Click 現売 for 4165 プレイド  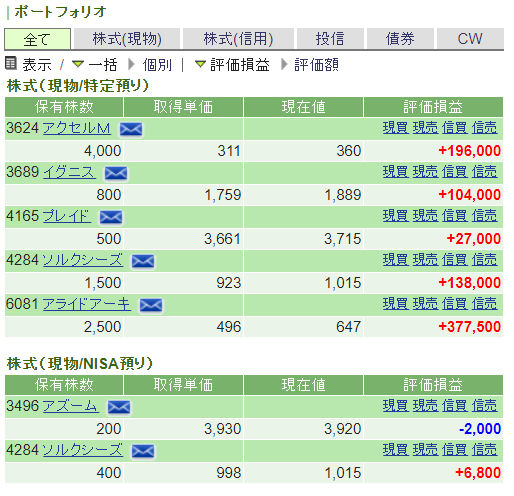[x=425, y=216]
